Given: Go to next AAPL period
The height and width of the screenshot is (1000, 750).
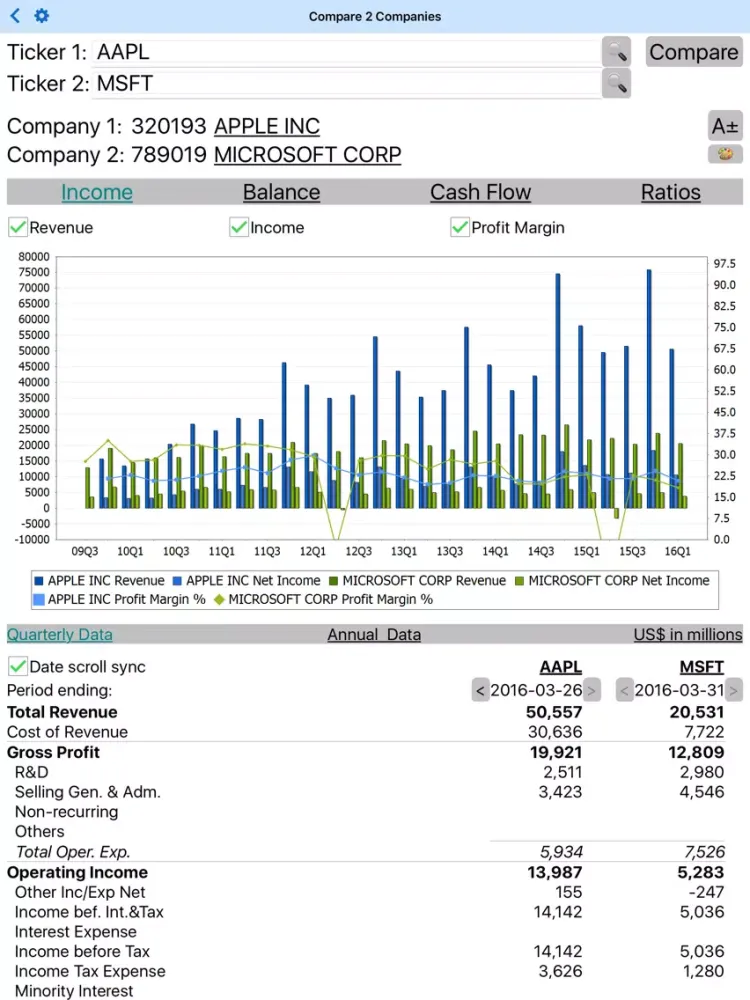Looking at the screenshot, I should [592, 690].
